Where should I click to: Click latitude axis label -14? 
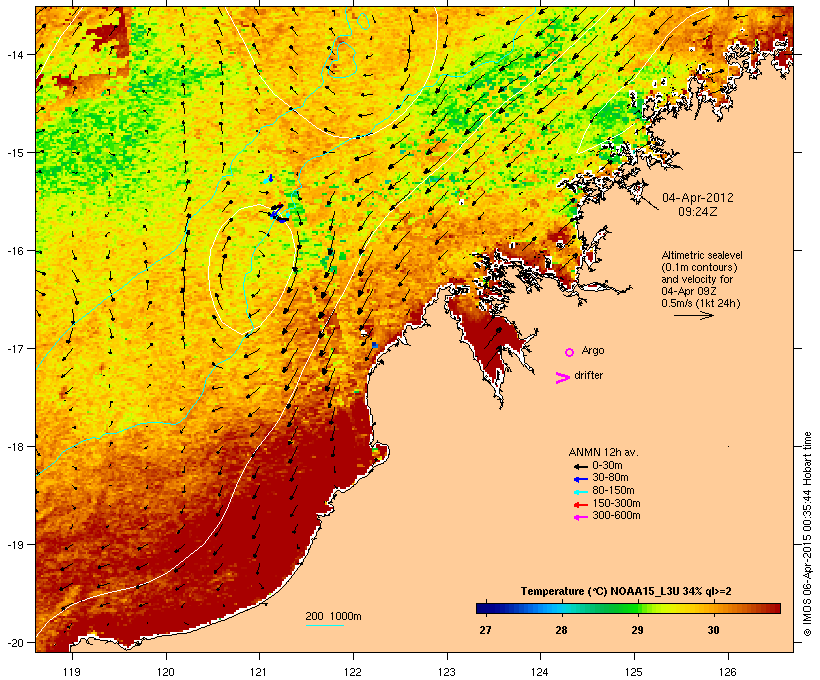click(x=14, y=54)
